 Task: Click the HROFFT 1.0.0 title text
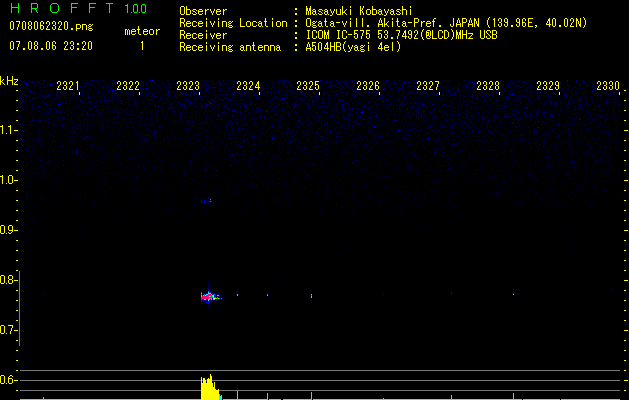[x=78, y=8]
